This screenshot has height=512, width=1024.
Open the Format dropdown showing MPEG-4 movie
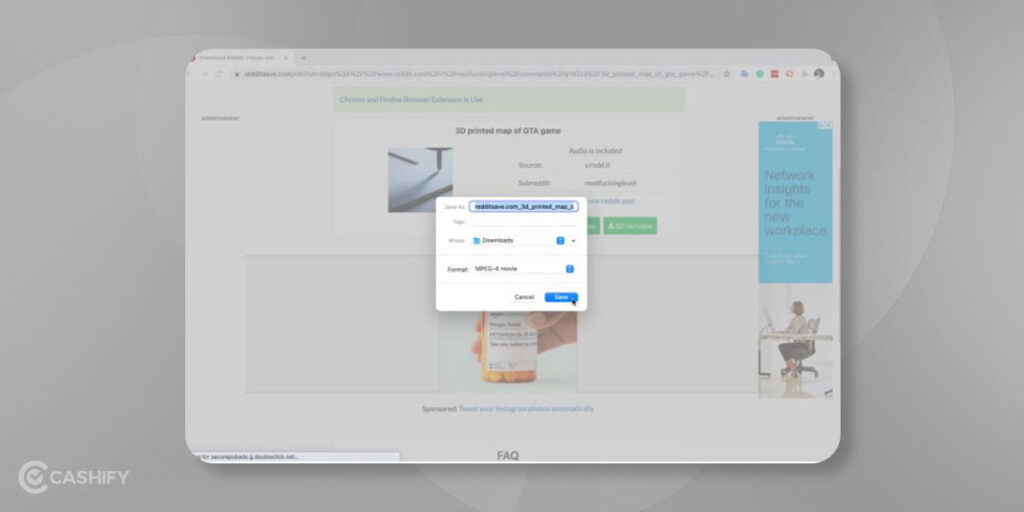coord(523,269)
